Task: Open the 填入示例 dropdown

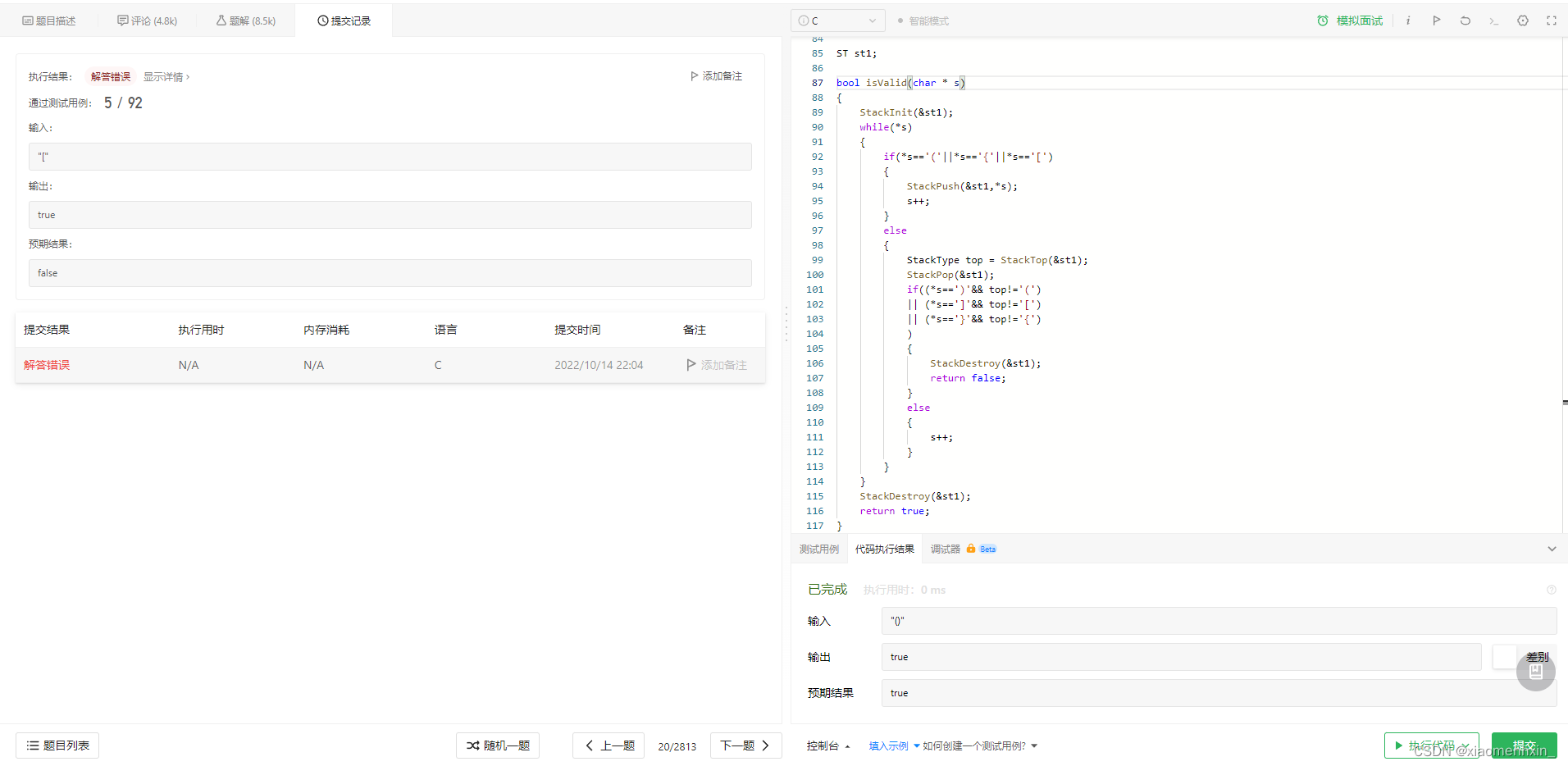Action: coord(894,745)
